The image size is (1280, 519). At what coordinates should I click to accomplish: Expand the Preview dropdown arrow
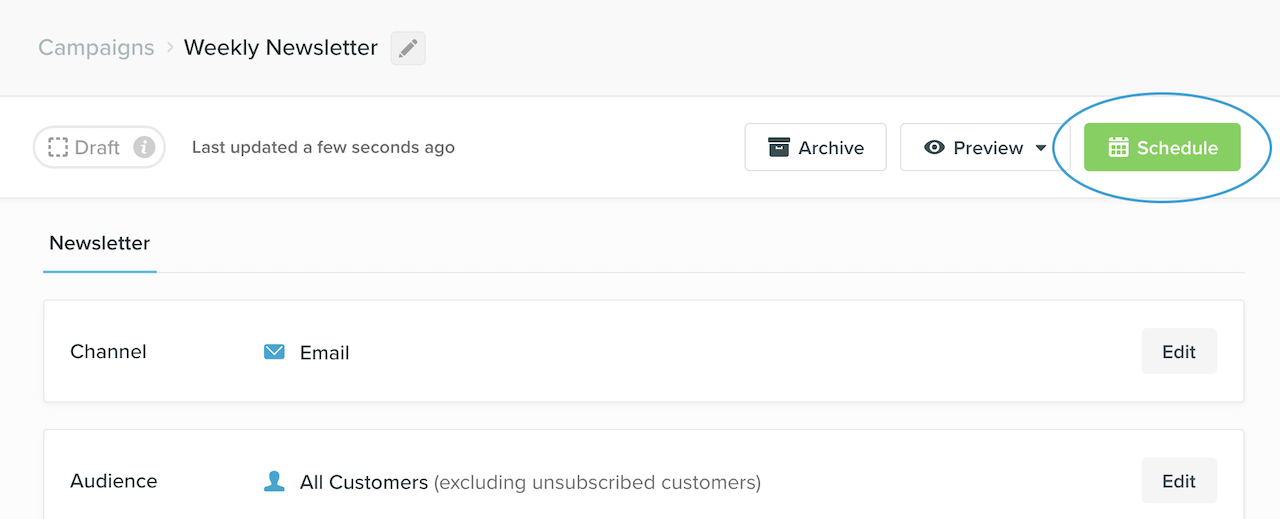click(x=1041, y=148)
